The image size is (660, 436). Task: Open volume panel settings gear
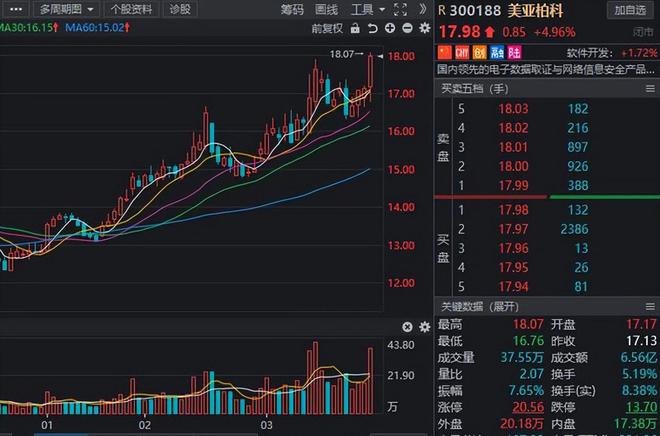tap(425, 327)
